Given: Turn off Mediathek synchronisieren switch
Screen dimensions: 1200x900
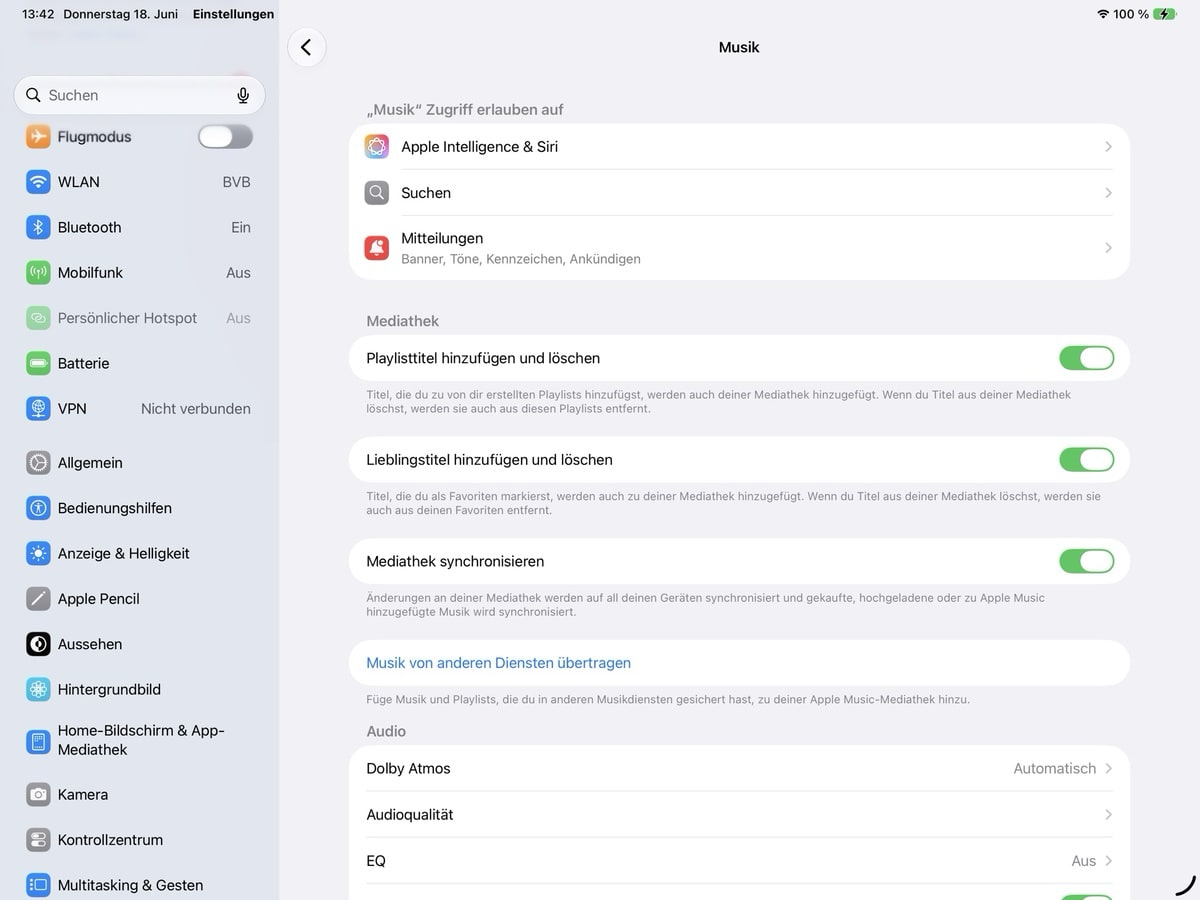Looking at the screenshot, I should click(x=1087, y=561).
